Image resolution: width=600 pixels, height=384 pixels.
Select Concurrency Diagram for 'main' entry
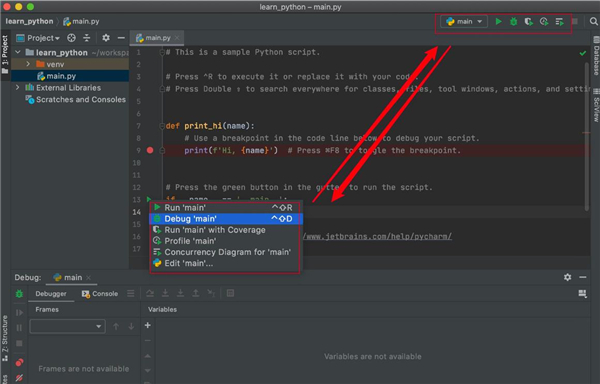click(x=225, y=252)
